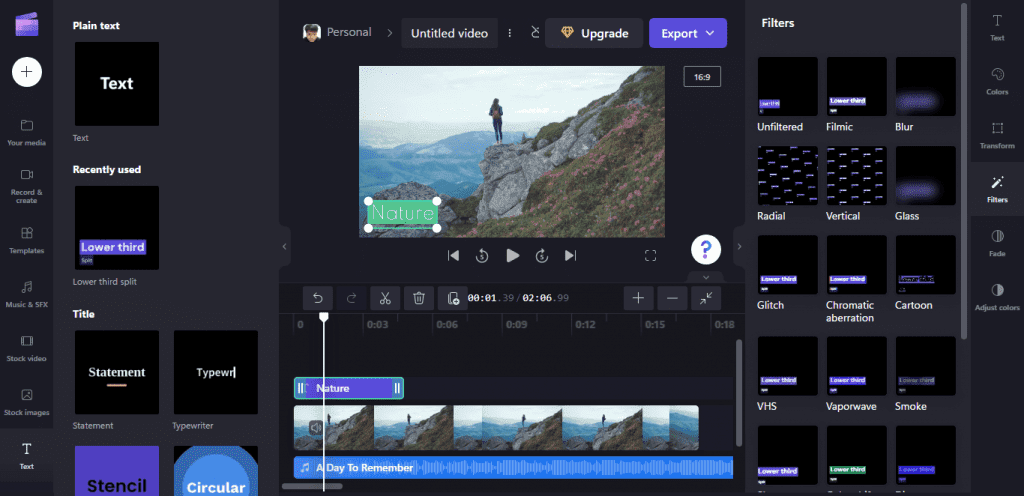This screenshot has height=496, width=1024.
Task: Skip to start of the video
Action: click(453, 256)
